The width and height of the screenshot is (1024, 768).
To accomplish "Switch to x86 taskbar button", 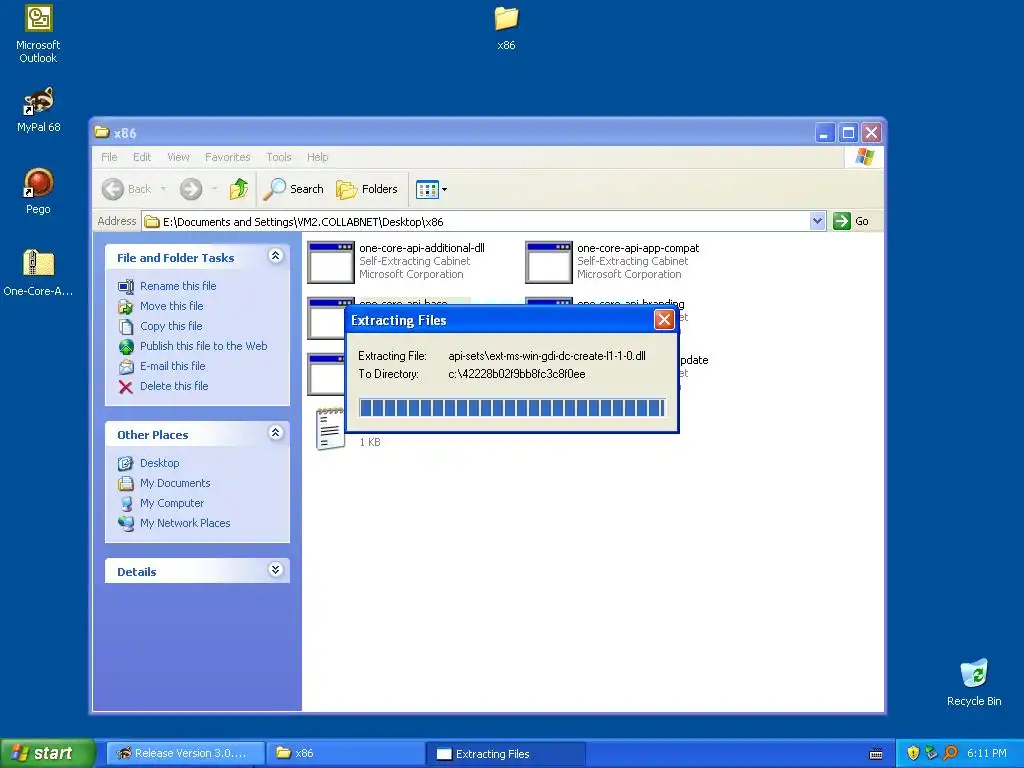I will point(346,754).
